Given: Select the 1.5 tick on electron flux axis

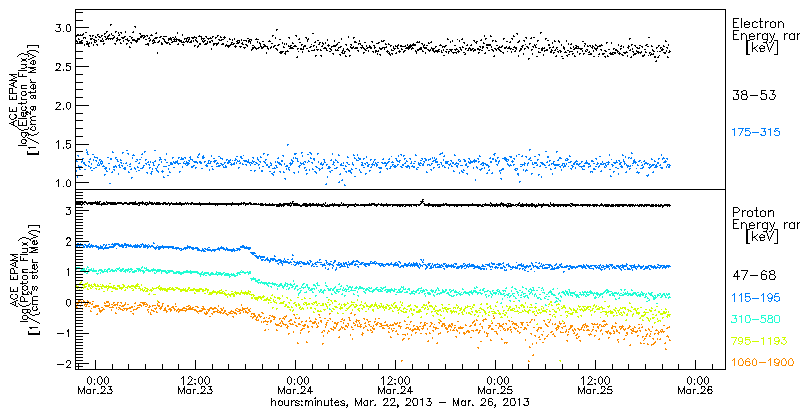Looking at the screenshot, I should [63, 144].
